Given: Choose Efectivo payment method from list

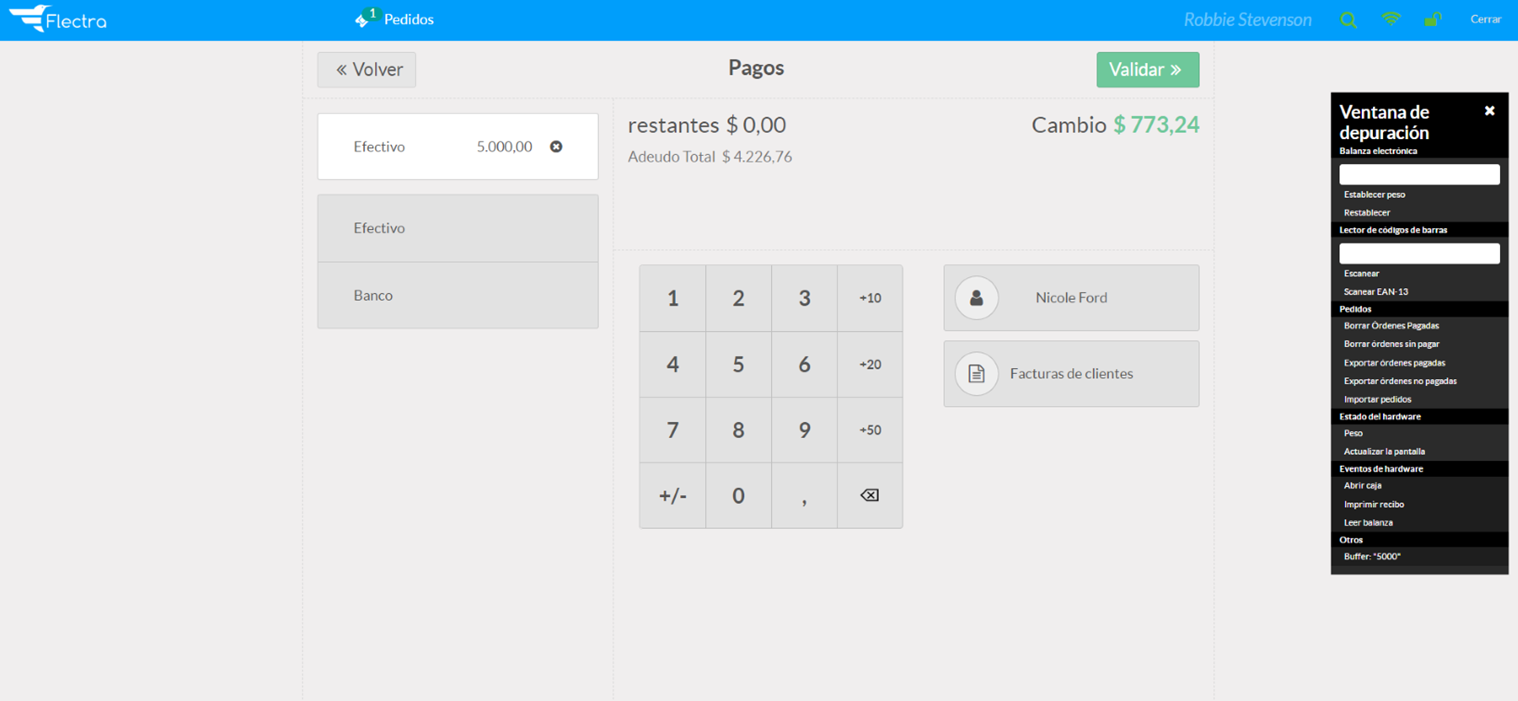Looking at the screenshot, I should (457, 229).
